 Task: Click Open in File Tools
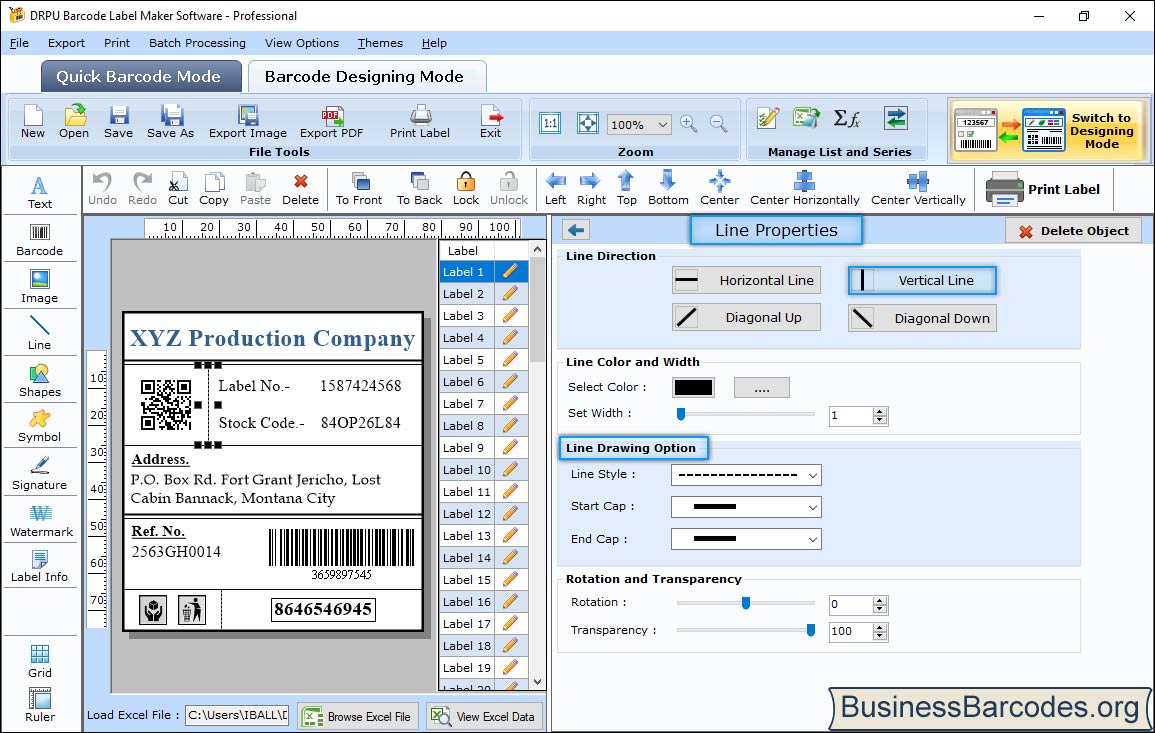(74, 122)
